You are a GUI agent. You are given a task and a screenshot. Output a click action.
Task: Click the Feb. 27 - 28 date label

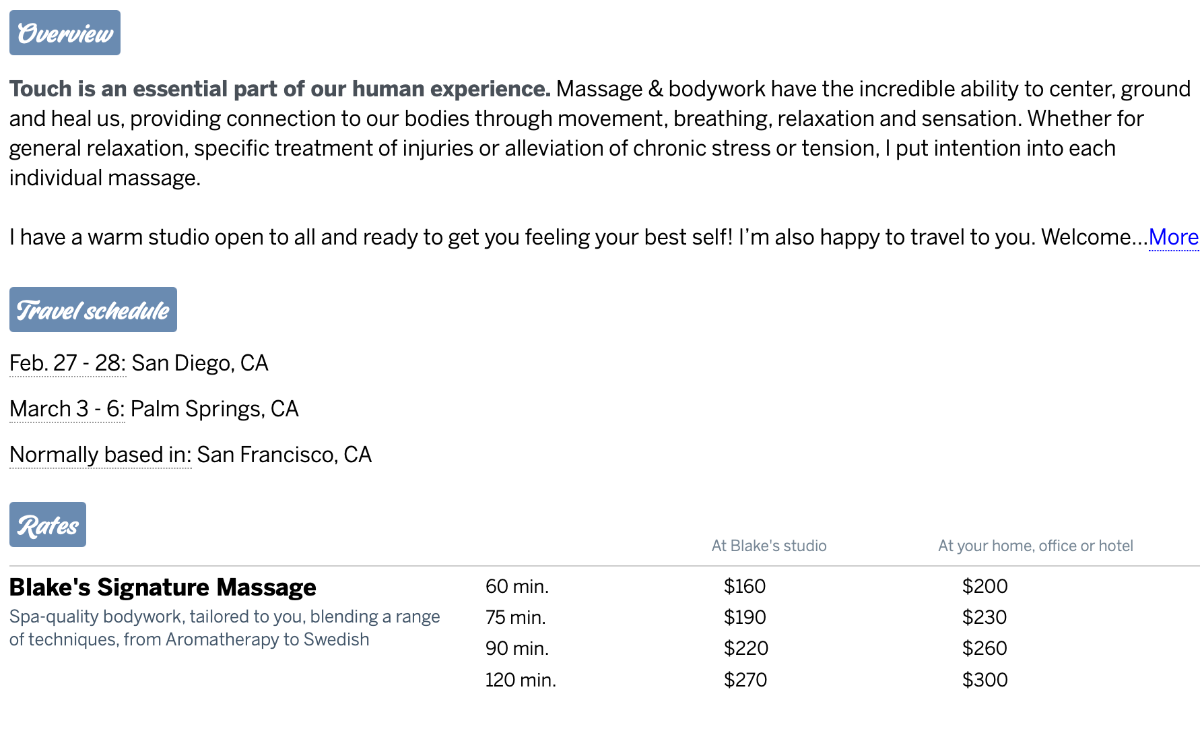tap(68, 363)
